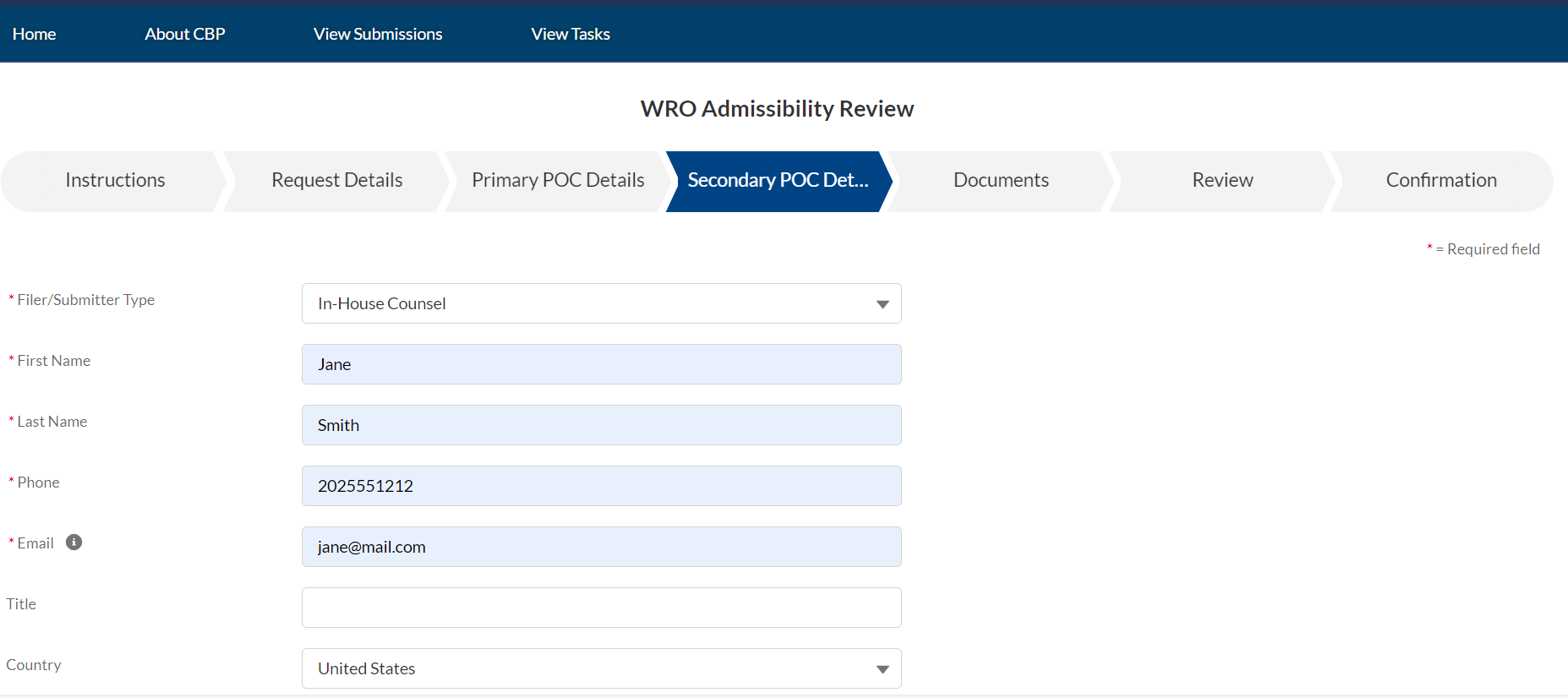This screenshot has height=698, width=1568.
Task: Open the Review step
Action: (1222, 181)
